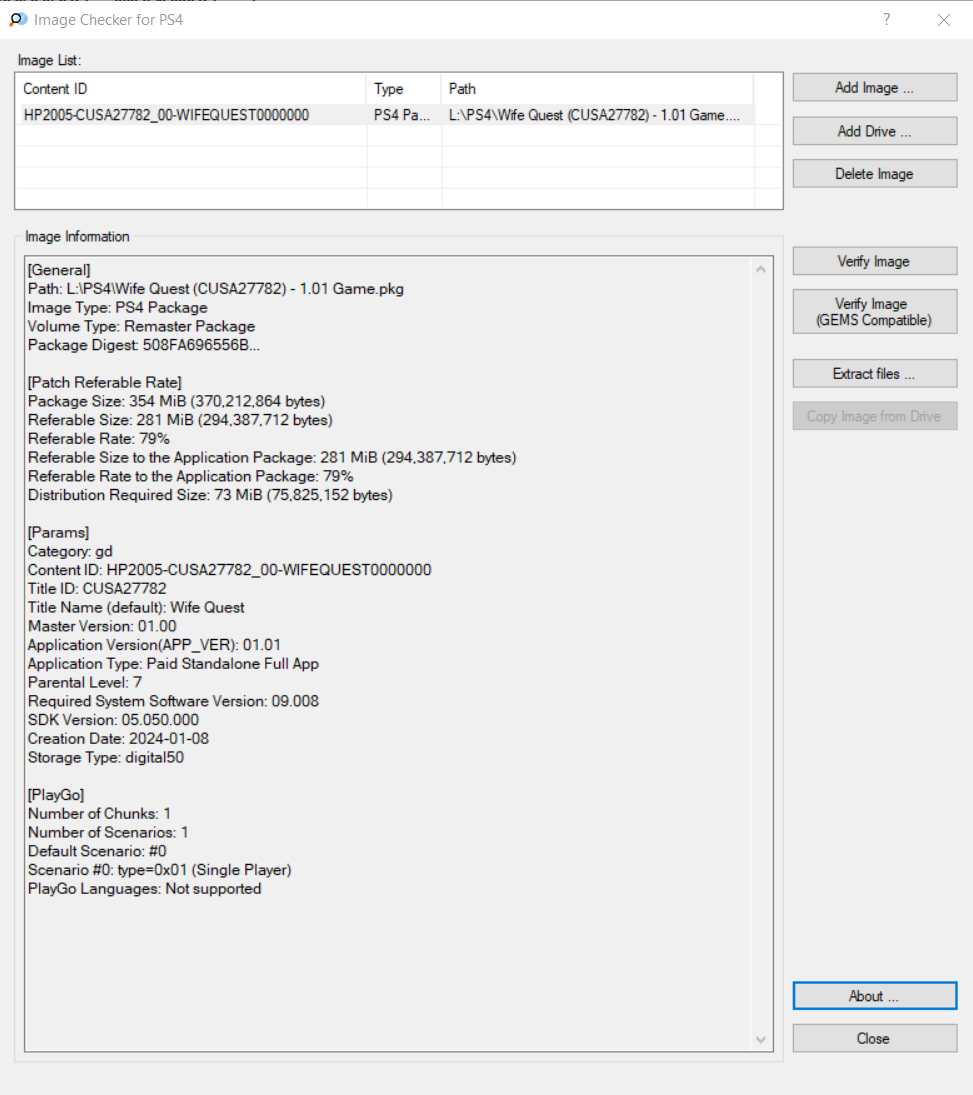Click scroll down arrow in Image Information

[x=761, y=1040]
